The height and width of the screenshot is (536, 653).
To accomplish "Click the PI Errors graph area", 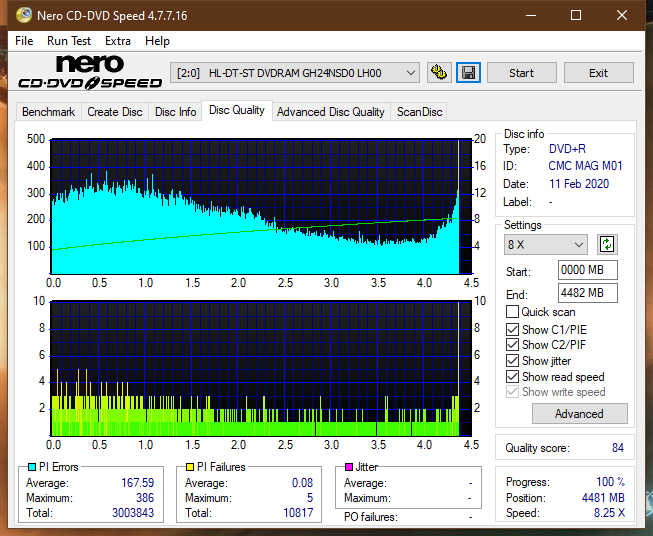I will pyautogui.click(x=261, y=207).
